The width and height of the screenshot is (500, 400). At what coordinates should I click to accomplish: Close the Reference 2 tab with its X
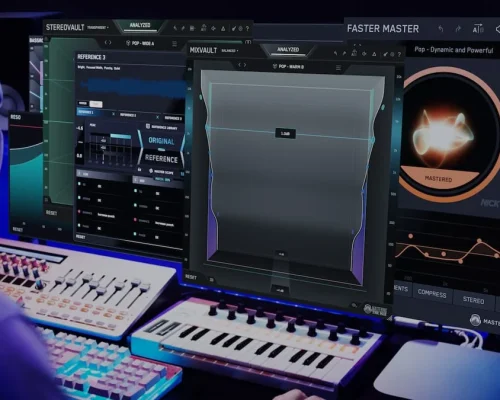(158, 117)
